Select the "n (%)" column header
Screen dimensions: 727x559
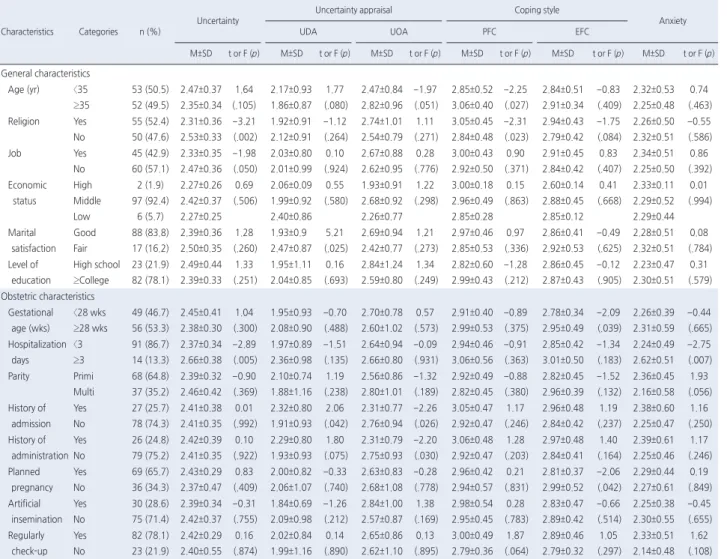150,32
